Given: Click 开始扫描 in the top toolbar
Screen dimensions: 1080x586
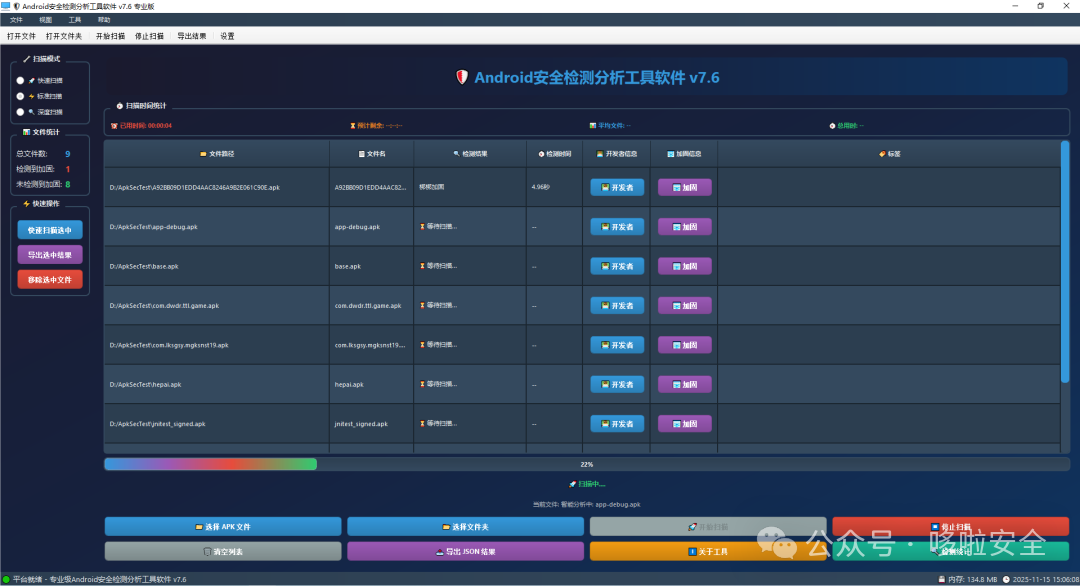Looking at the screenshot, I should pyautogui.click(x=110, y=36).
